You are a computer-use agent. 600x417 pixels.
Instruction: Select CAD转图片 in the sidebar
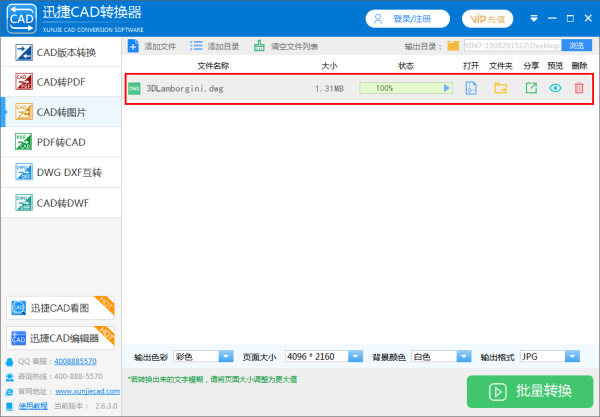(61, 112)
